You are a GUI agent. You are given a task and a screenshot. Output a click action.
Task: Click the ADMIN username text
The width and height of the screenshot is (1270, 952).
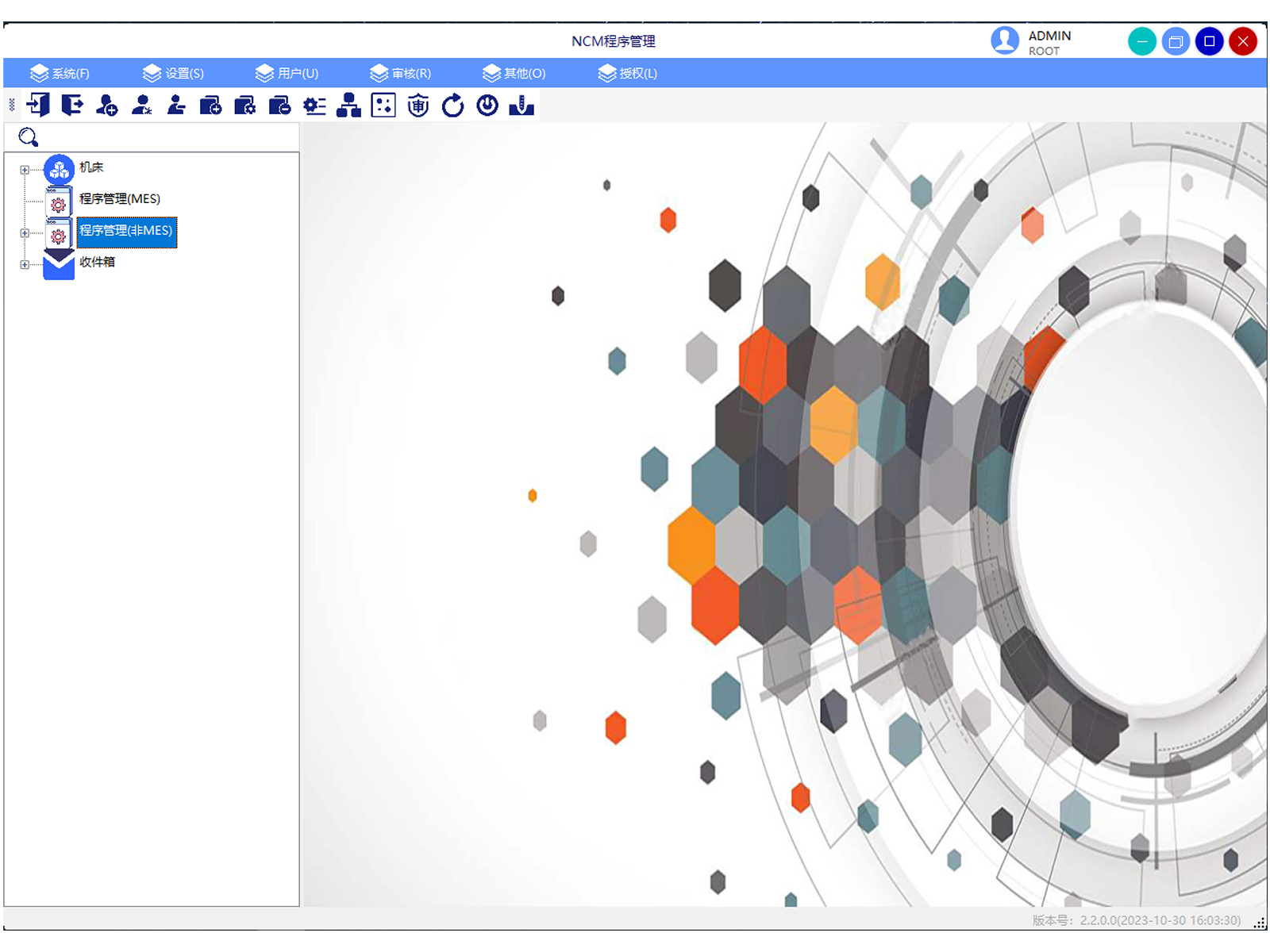coord(1049,36)
